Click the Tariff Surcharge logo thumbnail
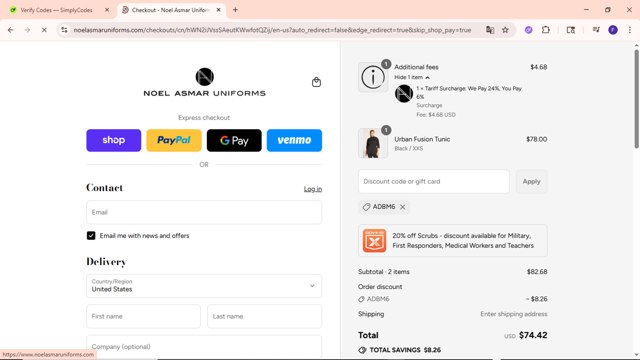 click(404, 93)
